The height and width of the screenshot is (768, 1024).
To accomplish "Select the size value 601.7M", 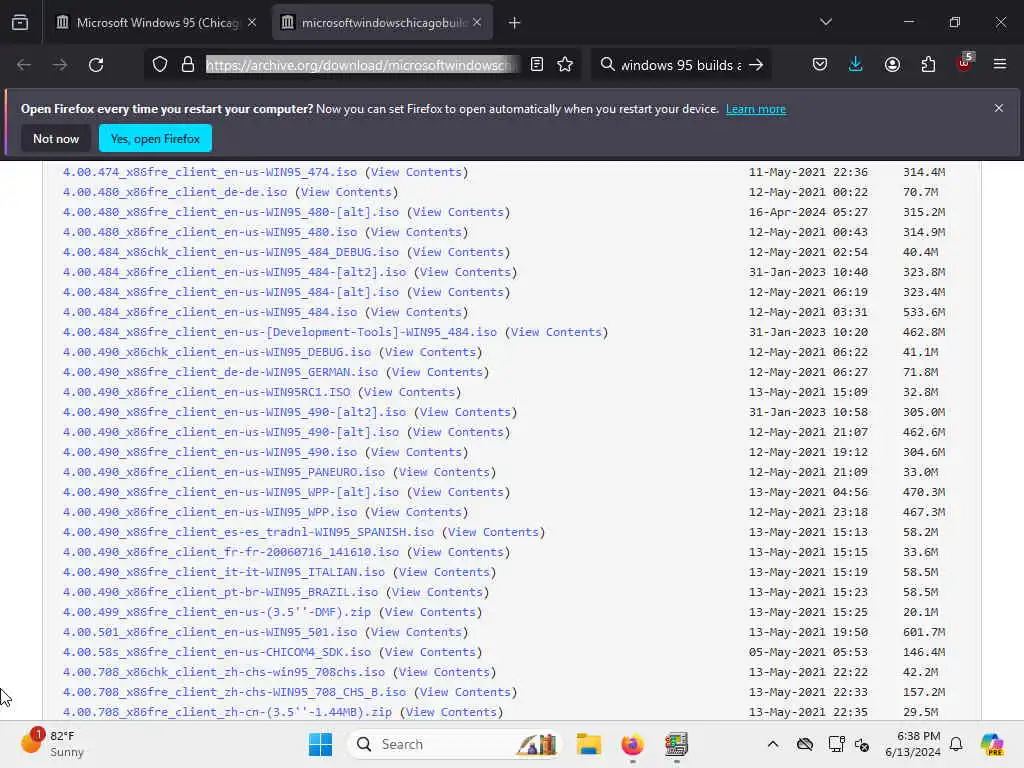I will pyautogui.click(x=924, y=632).
